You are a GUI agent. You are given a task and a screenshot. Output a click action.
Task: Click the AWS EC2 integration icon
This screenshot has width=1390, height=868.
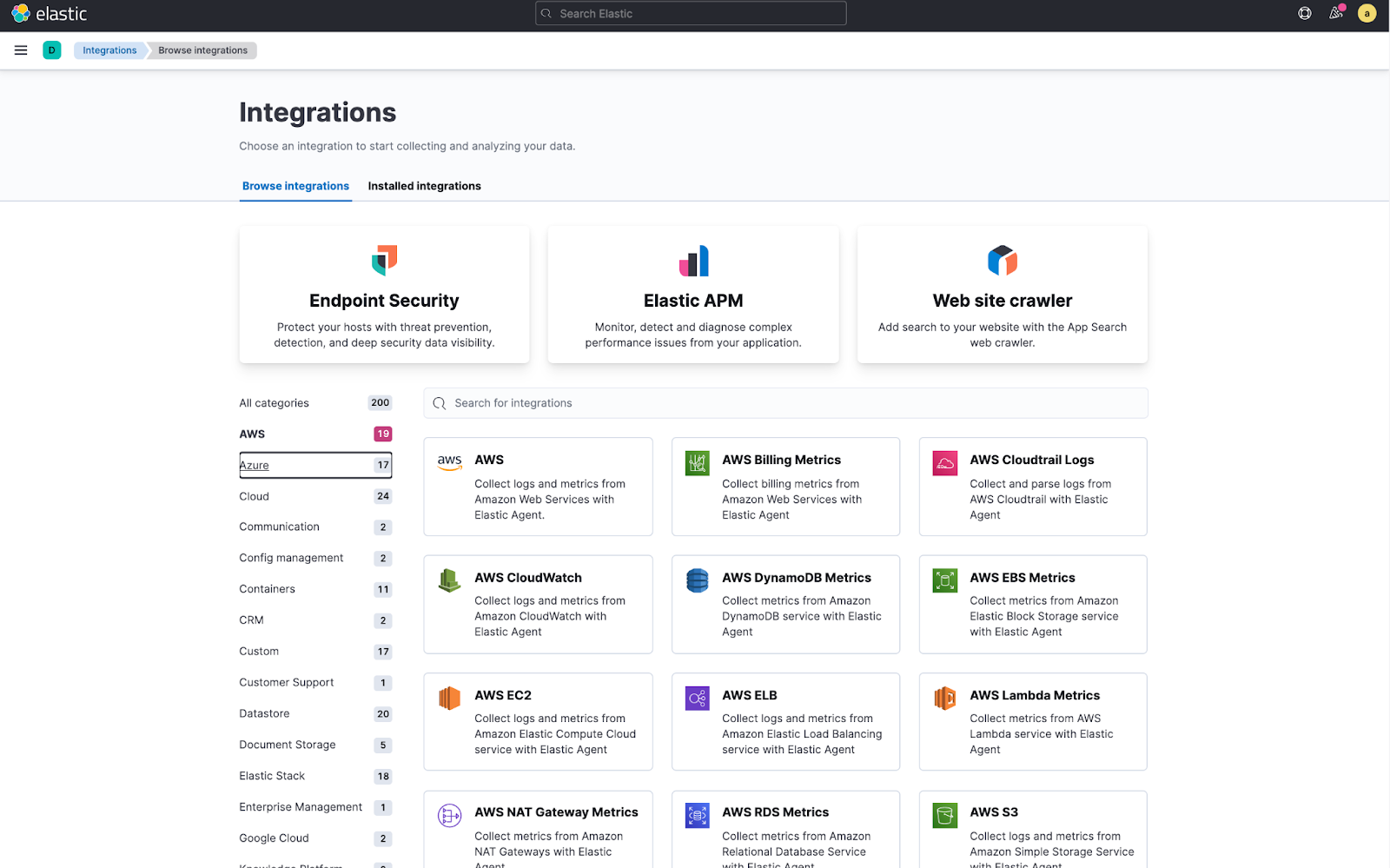449,698
